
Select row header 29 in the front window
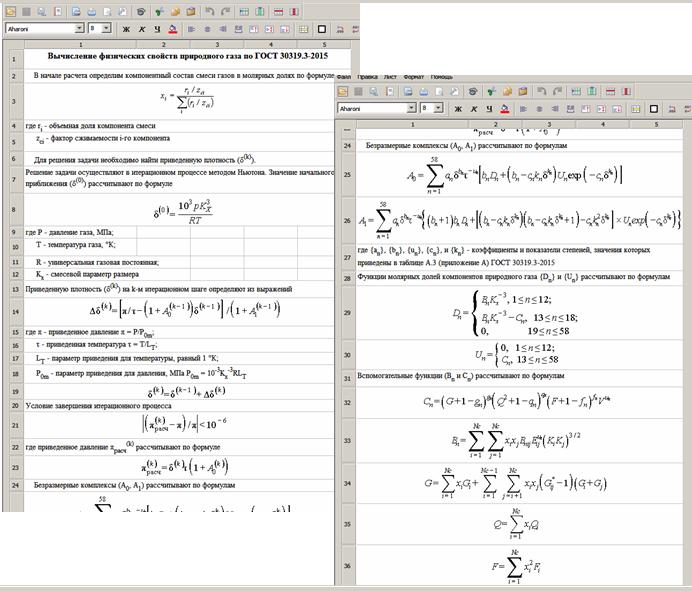tap(346, 314)
